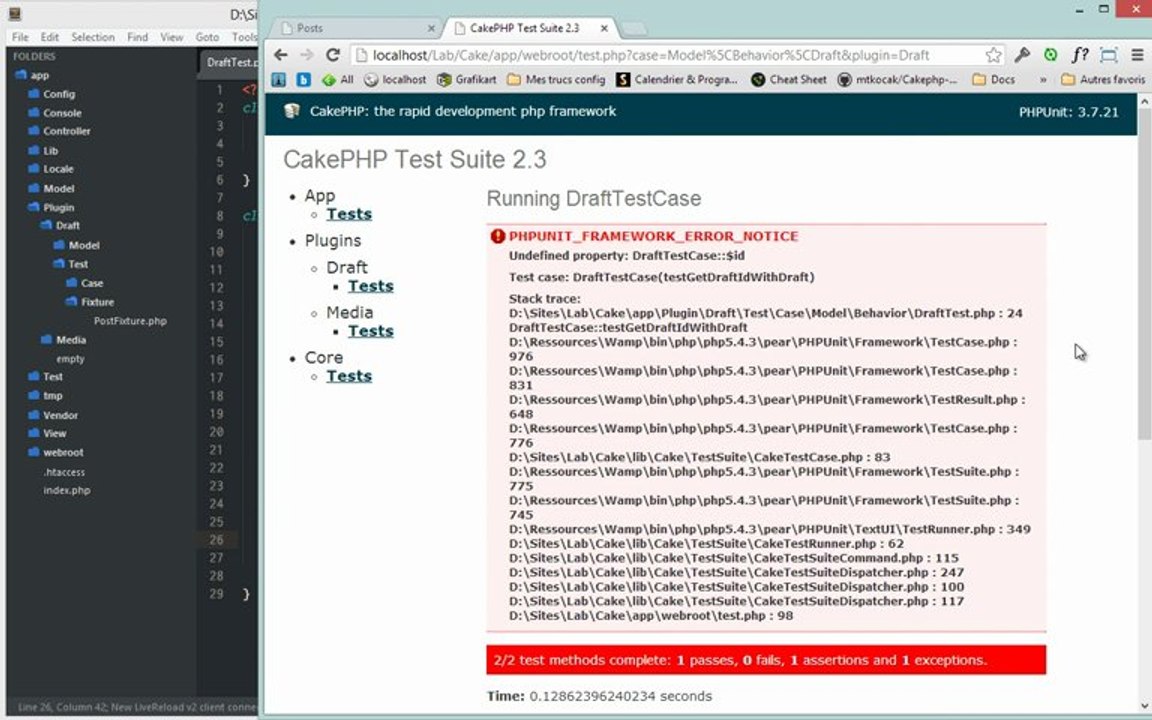This screenshot has width=1152, height=720.
Task: Expand the Case folder in sidebar
Action: tap(84, 283)
